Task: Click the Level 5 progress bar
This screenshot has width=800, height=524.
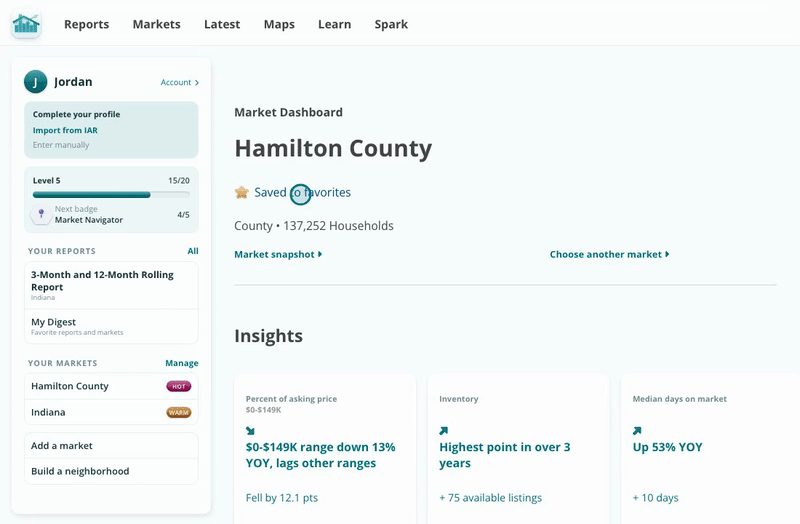Action: click(111, 194)
